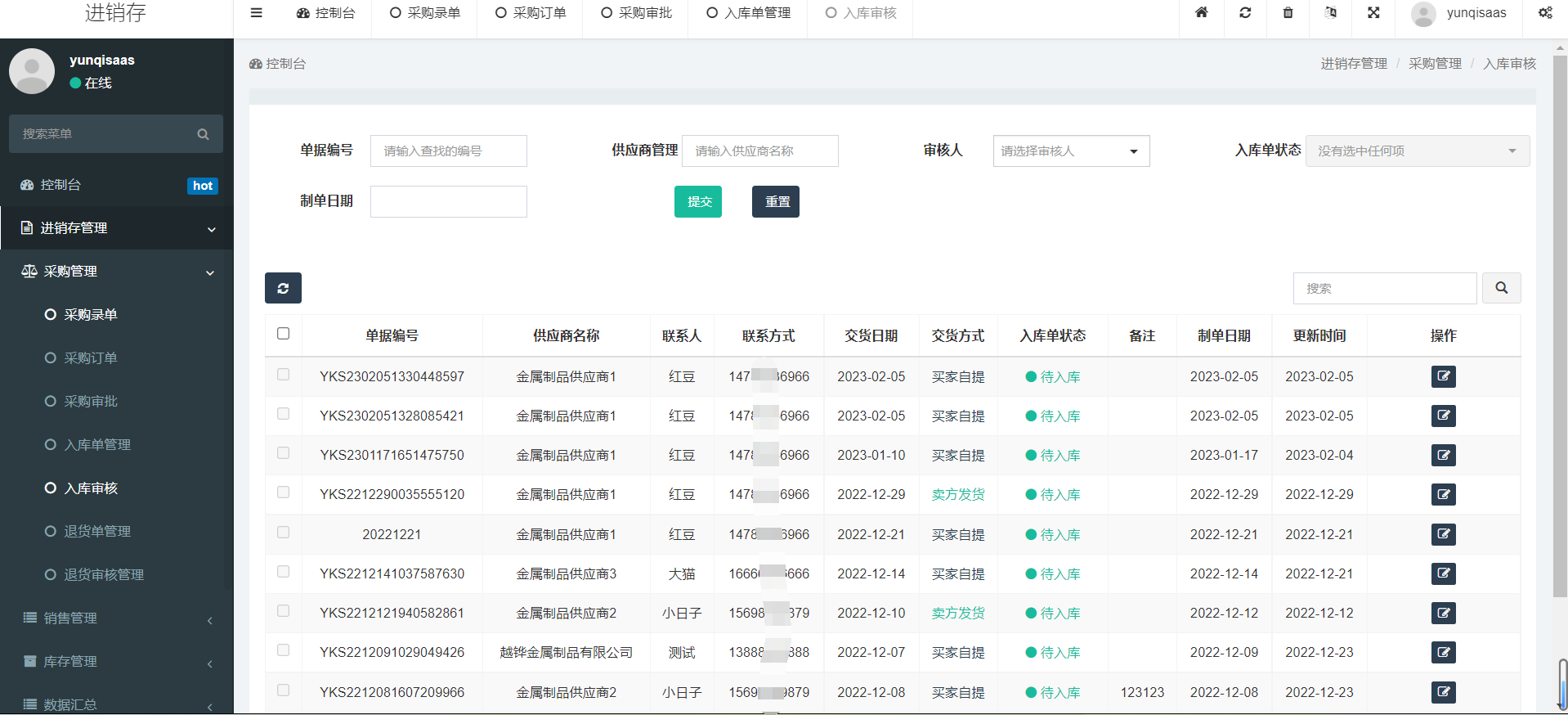1568x715 pixels.
Task: Edit row YKS2212121940582861
Action: (1443, 613)
